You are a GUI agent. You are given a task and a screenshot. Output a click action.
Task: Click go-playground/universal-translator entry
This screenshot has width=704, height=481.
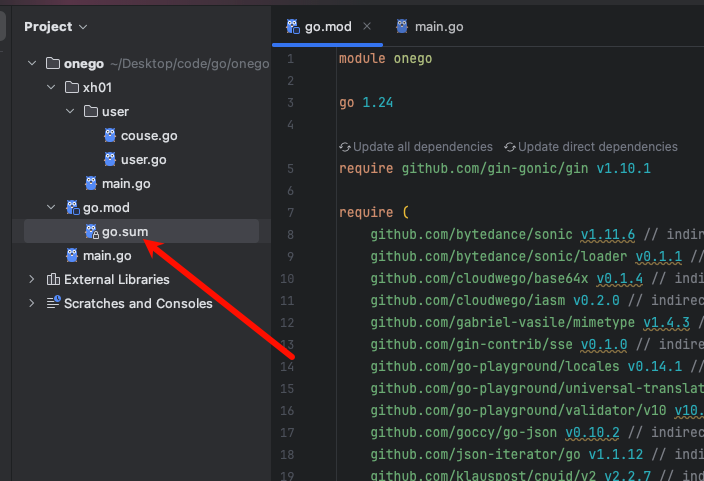point(537,388)
